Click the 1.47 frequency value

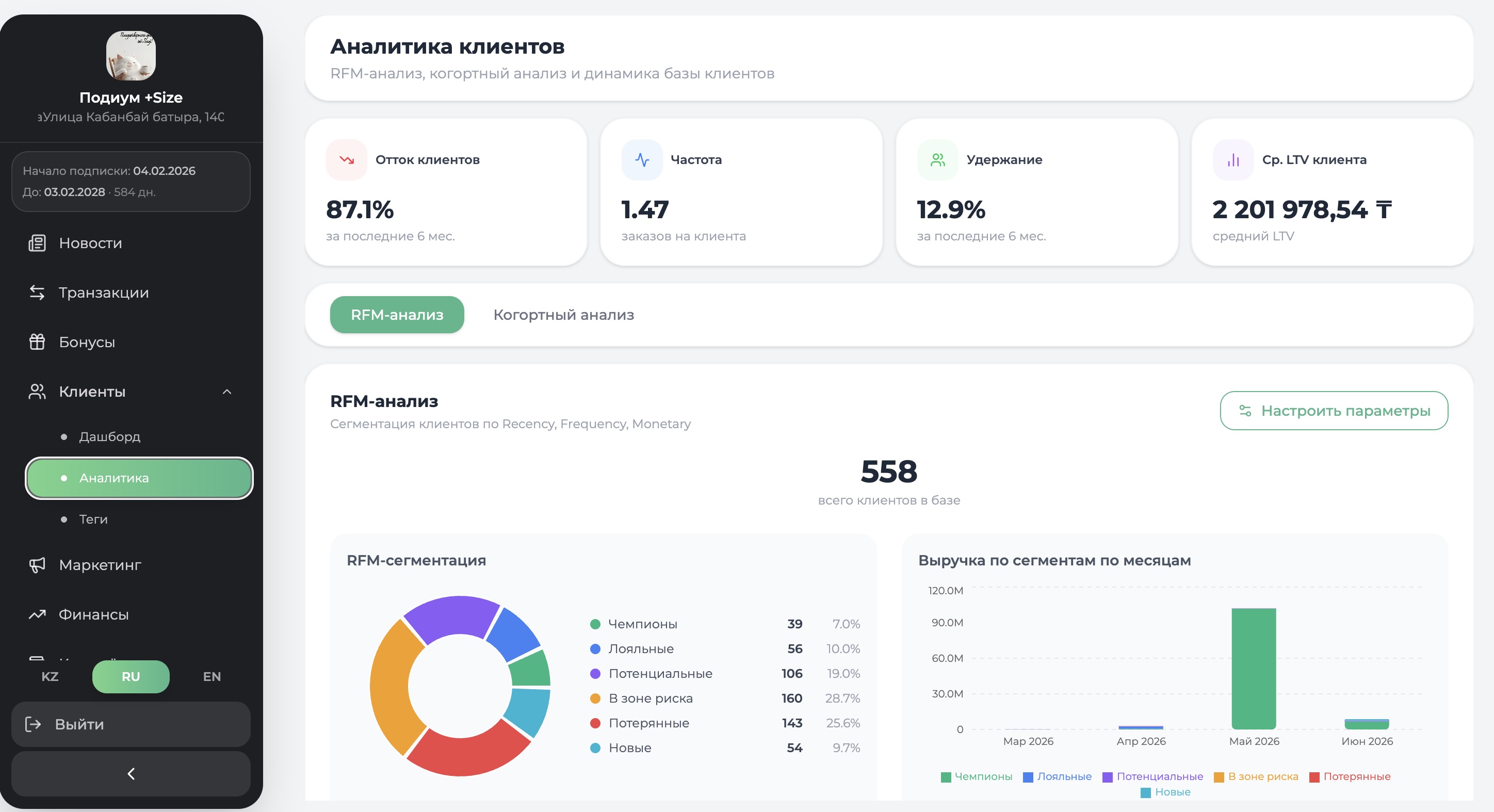point(645,209)
